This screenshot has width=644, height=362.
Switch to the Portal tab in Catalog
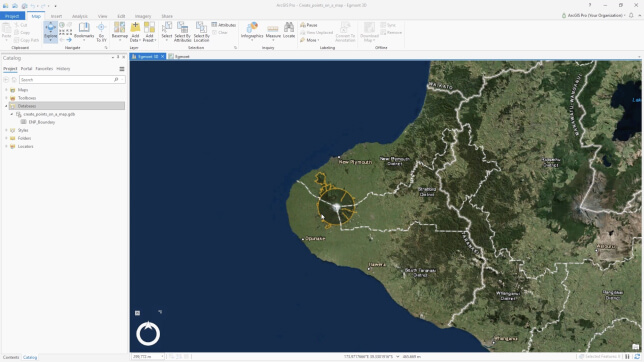(26, 69)
